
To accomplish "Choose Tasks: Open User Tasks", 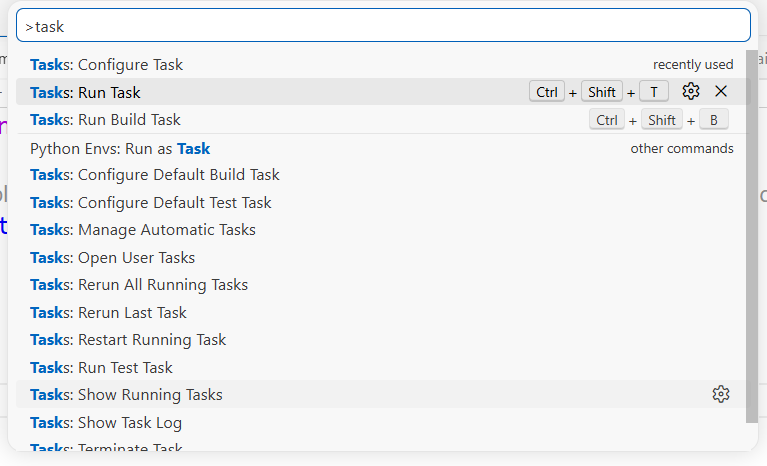I will 383,258.
